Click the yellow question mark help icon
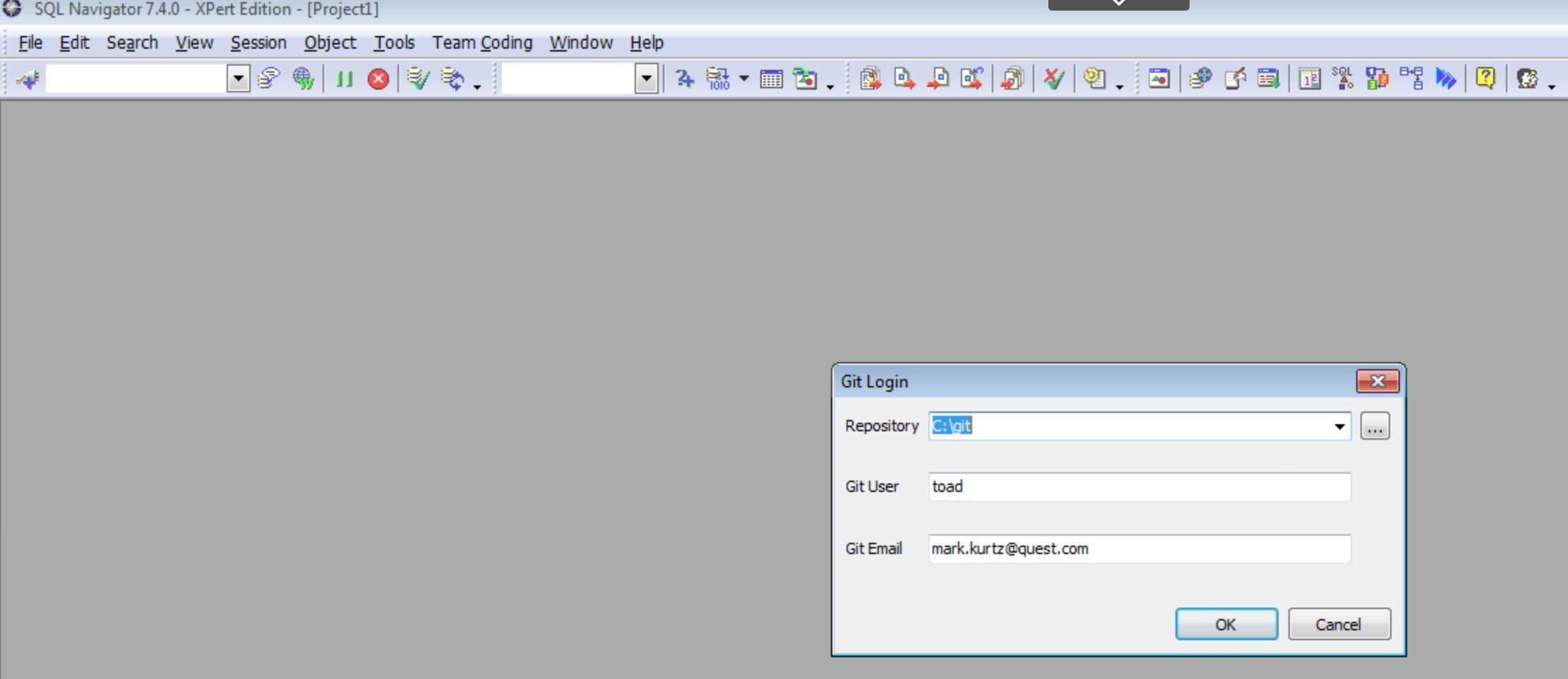The height and width of the screenshot is (679, 1568). pyautogui.click(x=1485, y=78)
